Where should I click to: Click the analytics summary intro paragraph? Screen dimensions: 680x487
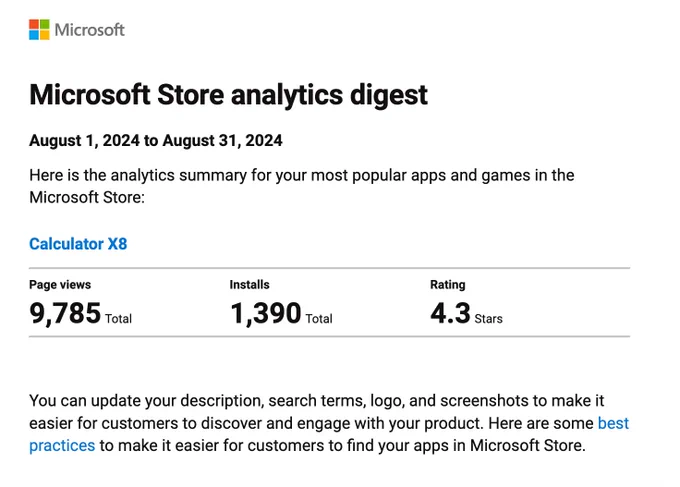(302, 186)
